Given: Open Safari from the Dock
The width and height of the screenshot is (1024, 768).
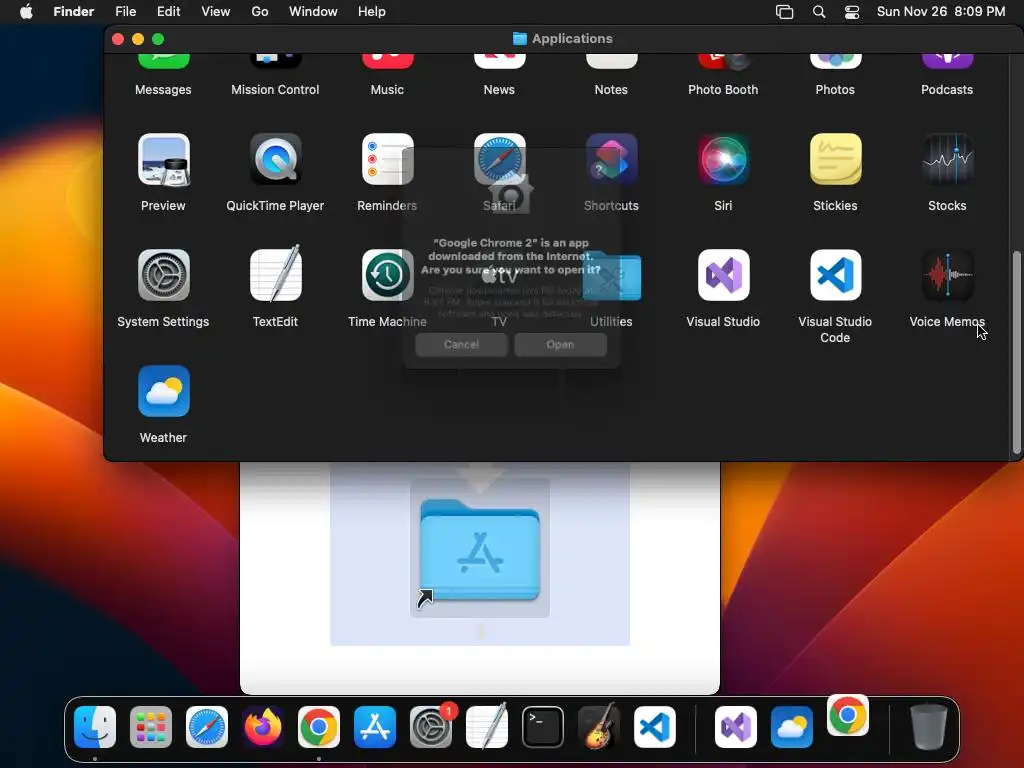Looking at the screenshot, I should (207, 727).
